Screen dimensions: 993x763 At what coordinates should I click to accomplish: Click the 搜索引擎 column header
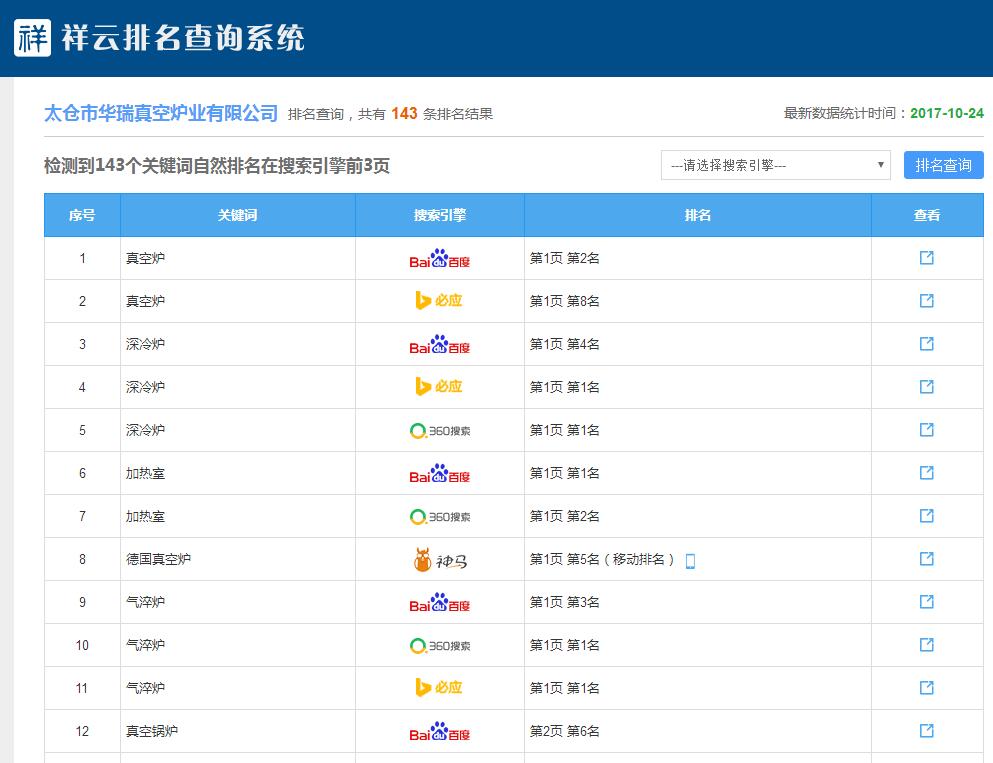pos(439,215)
